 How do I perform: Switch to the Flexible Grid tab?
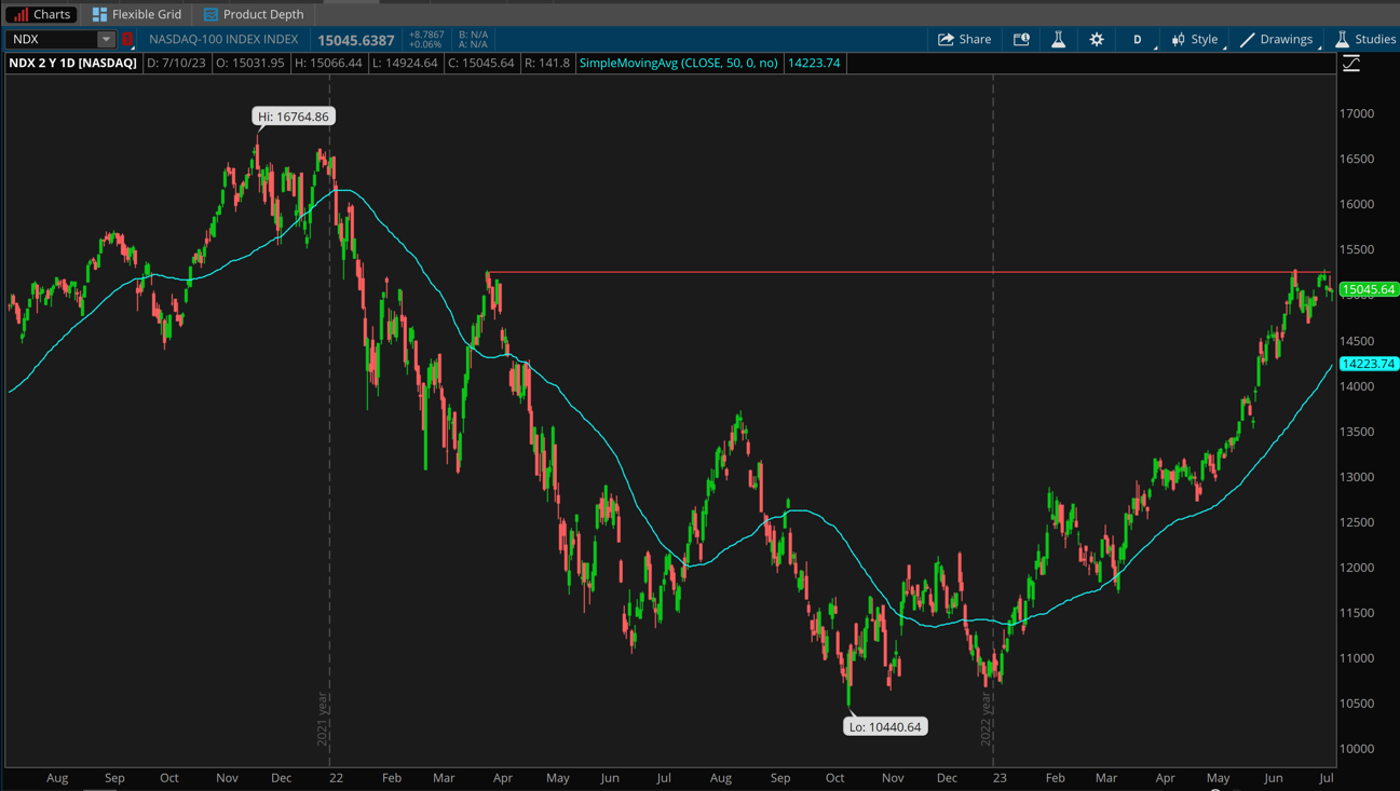pyautogui.click(x=137, y=14)
